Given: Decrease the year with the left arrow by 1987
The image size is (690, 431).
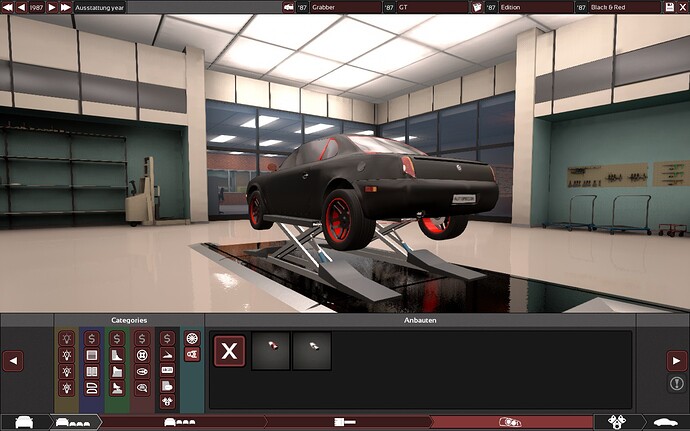Looking at the screenshot, I should coord(9,7).
